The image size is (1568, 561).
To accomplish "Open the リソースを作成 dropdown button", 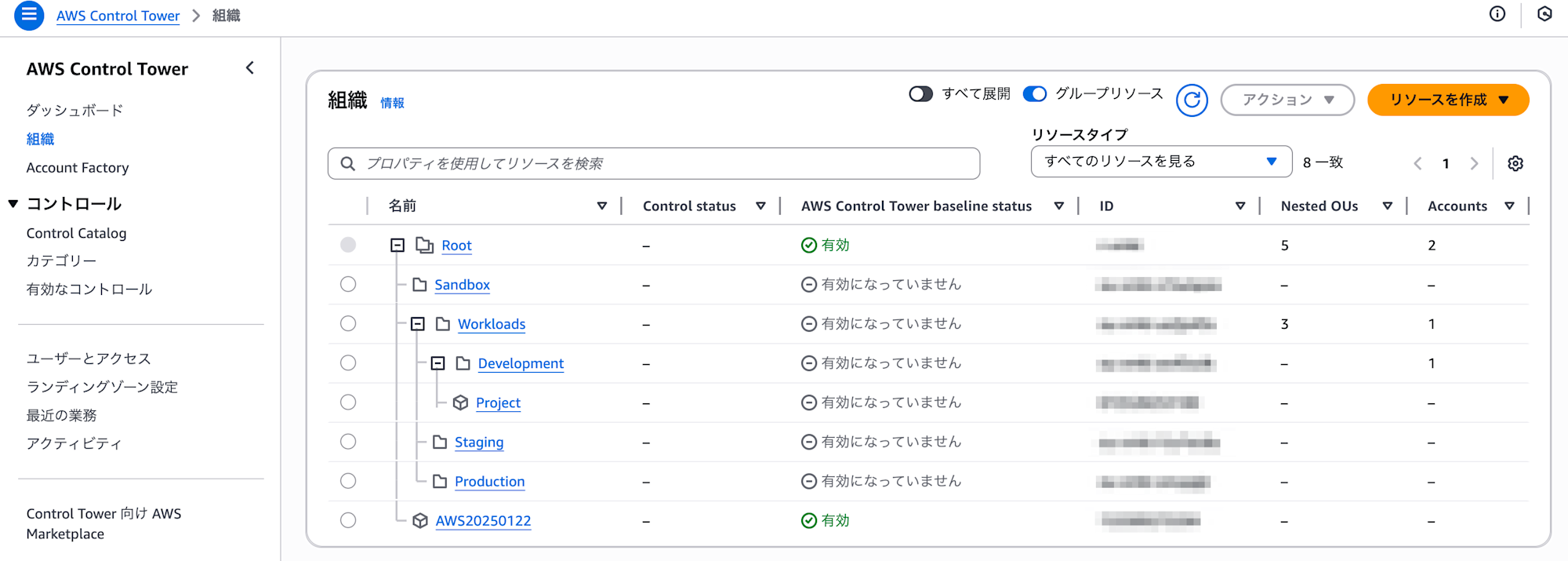I will [1448, 100].
